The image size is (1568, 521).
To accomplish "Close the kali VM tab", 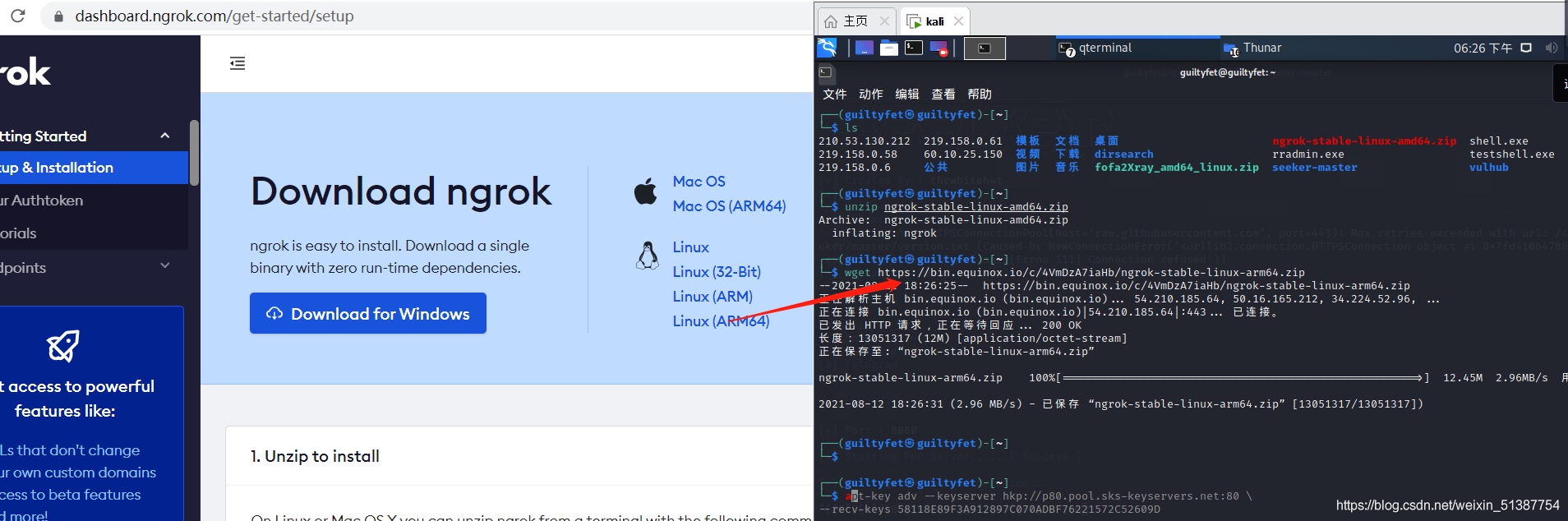I will [958, 21].
